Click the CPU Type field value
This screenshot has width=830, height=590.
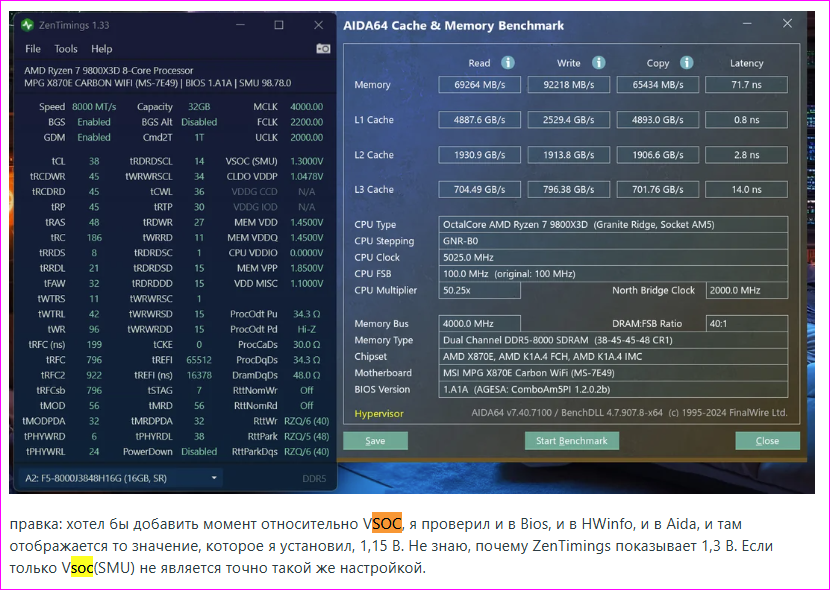tap(613, 224)
